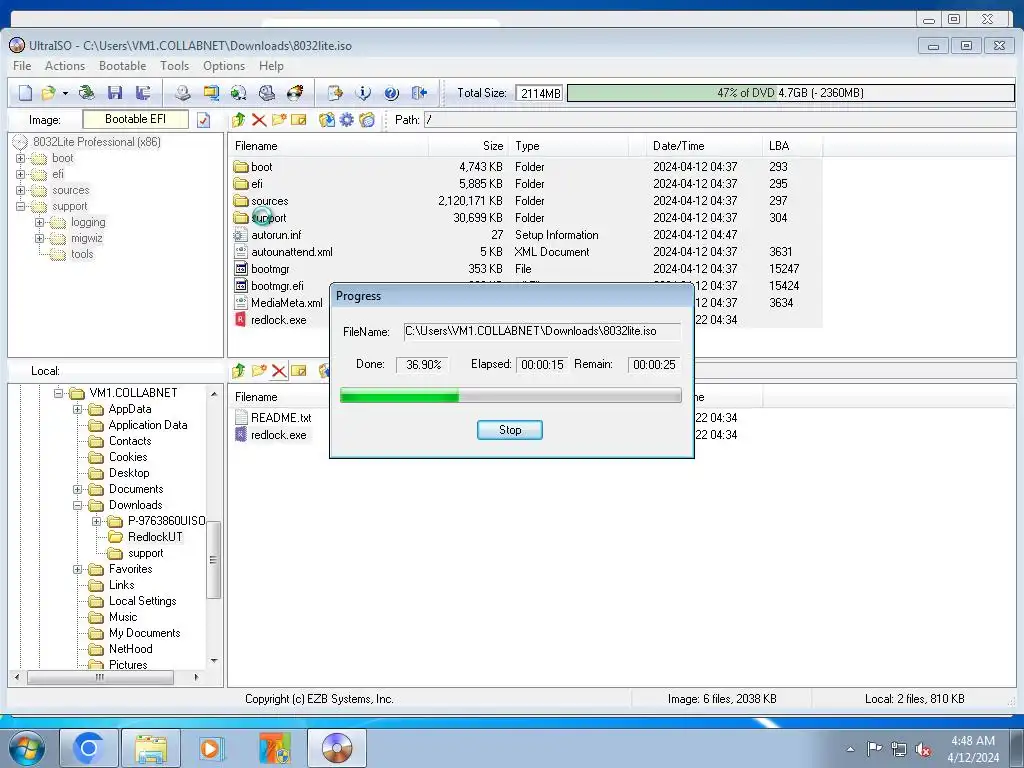Click the Save floppy disk icon
Viewport: 1024px width, 768px height.
(x=115, y=93)
